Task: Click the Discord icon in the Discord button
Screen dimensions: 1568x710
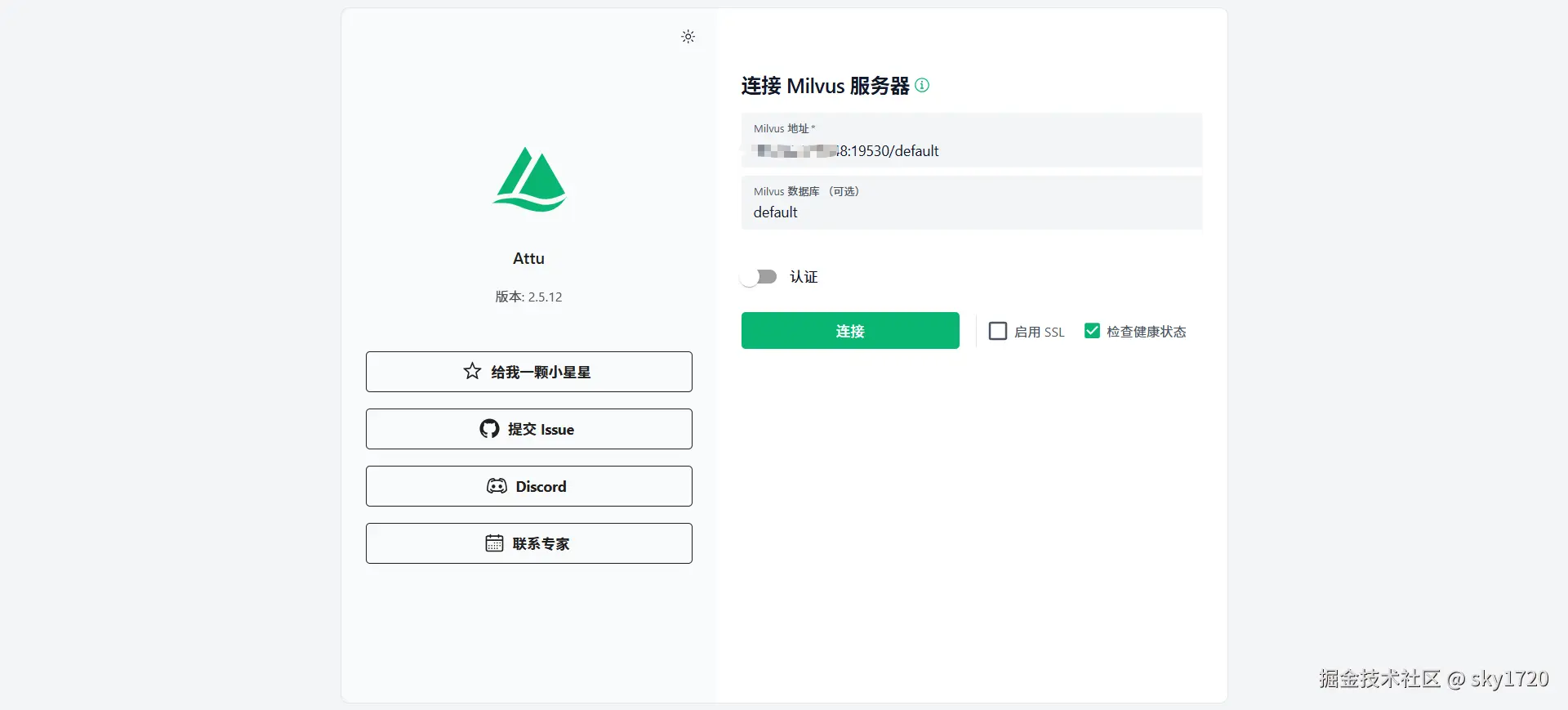Action: click(497, 486)
